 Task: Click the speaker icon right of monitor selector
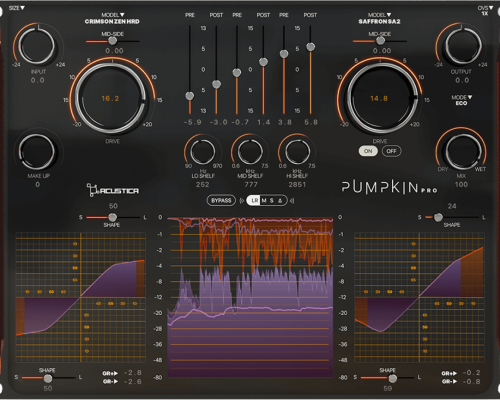click(x=292, y=201)
